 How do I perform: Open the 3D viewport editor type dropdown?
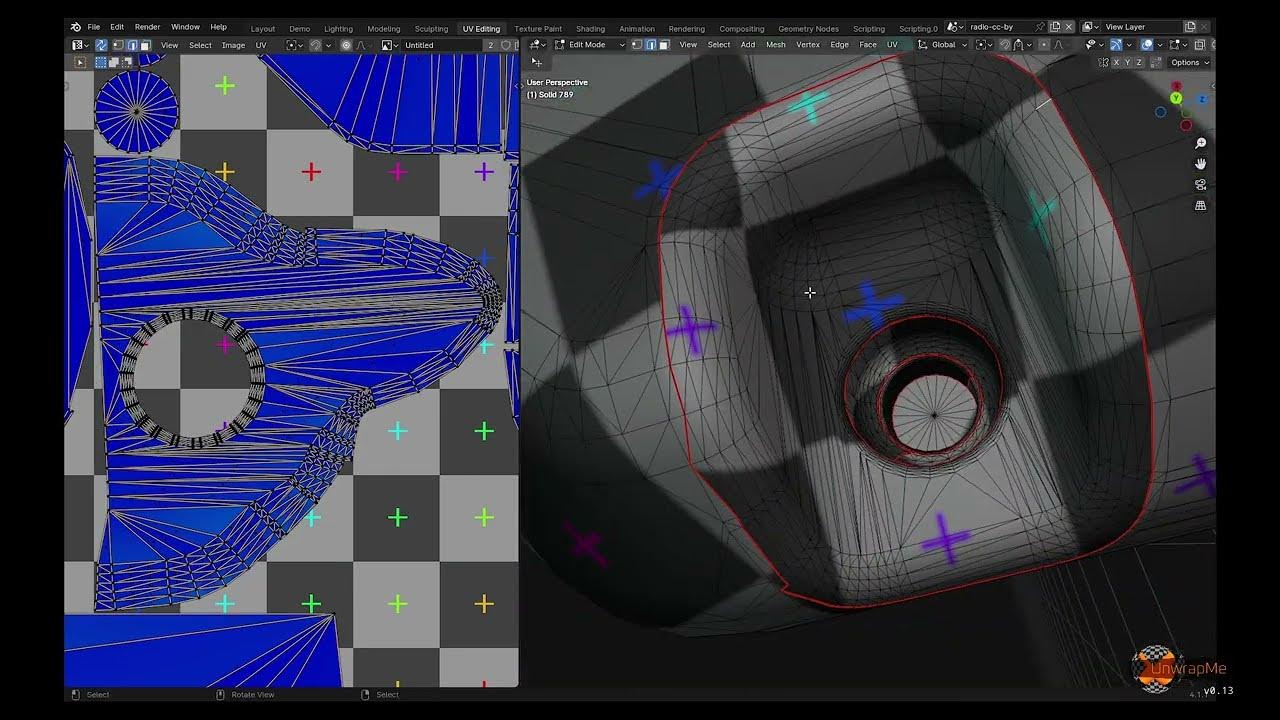pyautogui.click(x=536, y=45)
